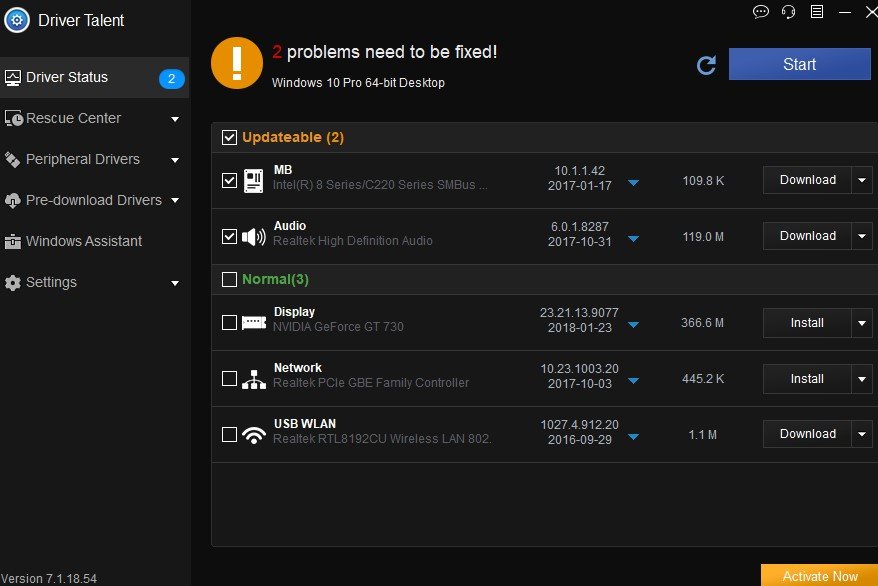Expand Network driver version dropdown arrow
Screen dimensions: 878x586
click(x=633, y=381)
